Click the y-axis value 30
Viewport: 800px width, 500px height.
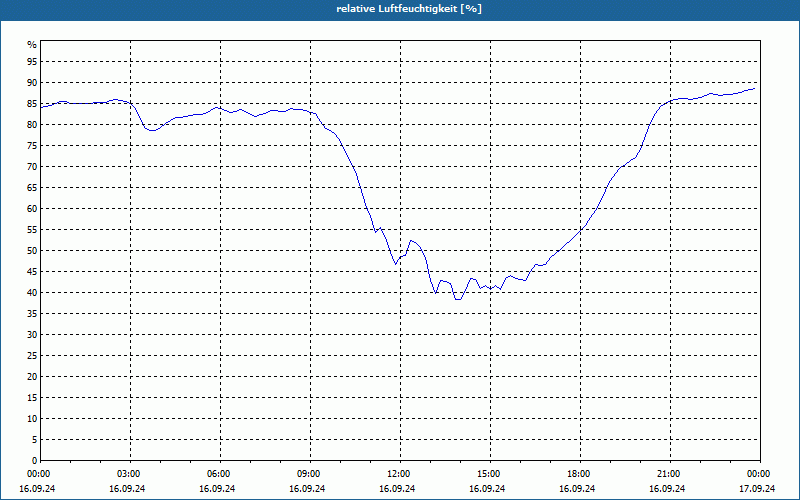32,335
